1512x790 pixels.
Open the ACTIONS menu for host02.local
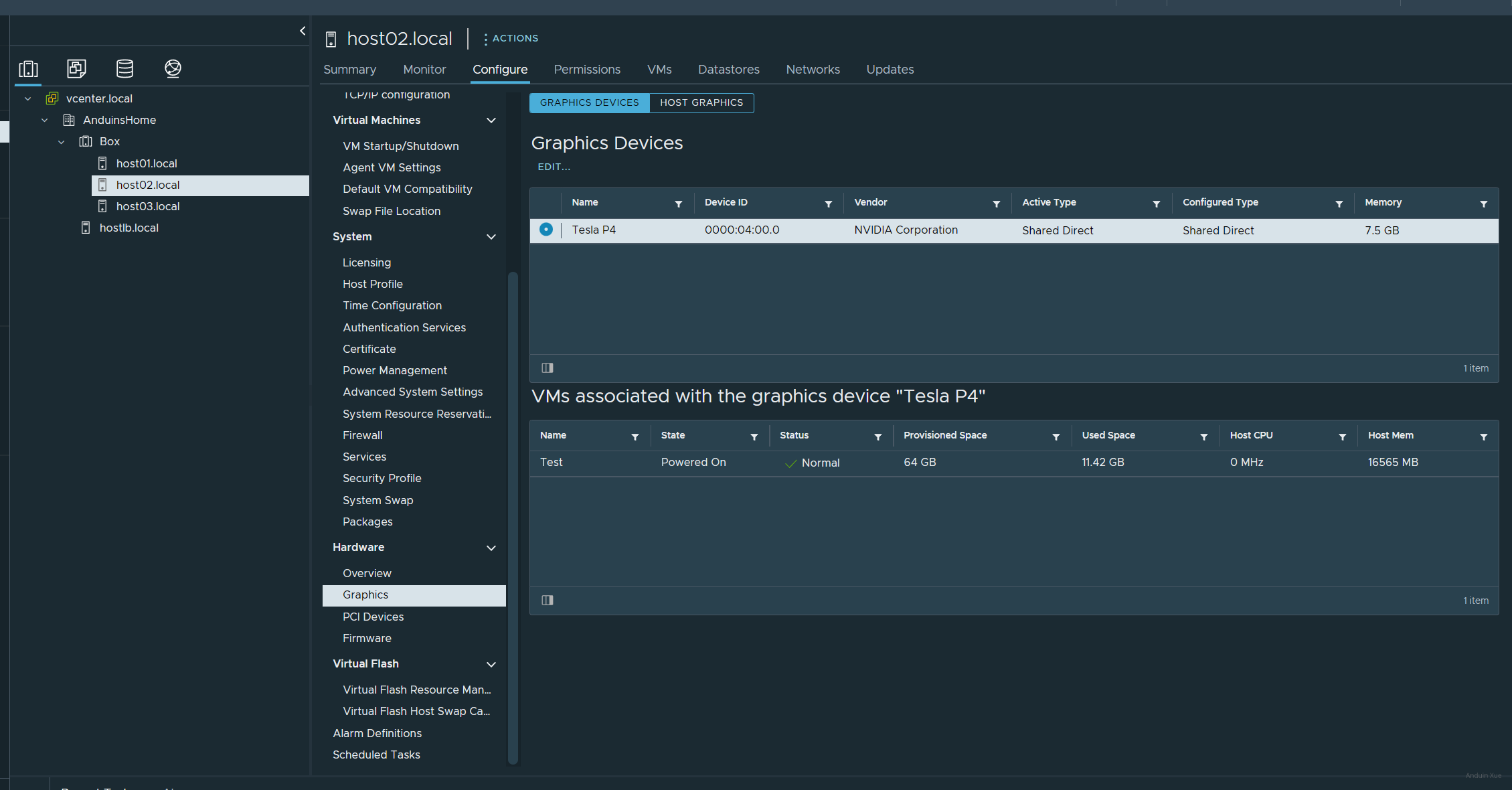[x=511, y=38]
